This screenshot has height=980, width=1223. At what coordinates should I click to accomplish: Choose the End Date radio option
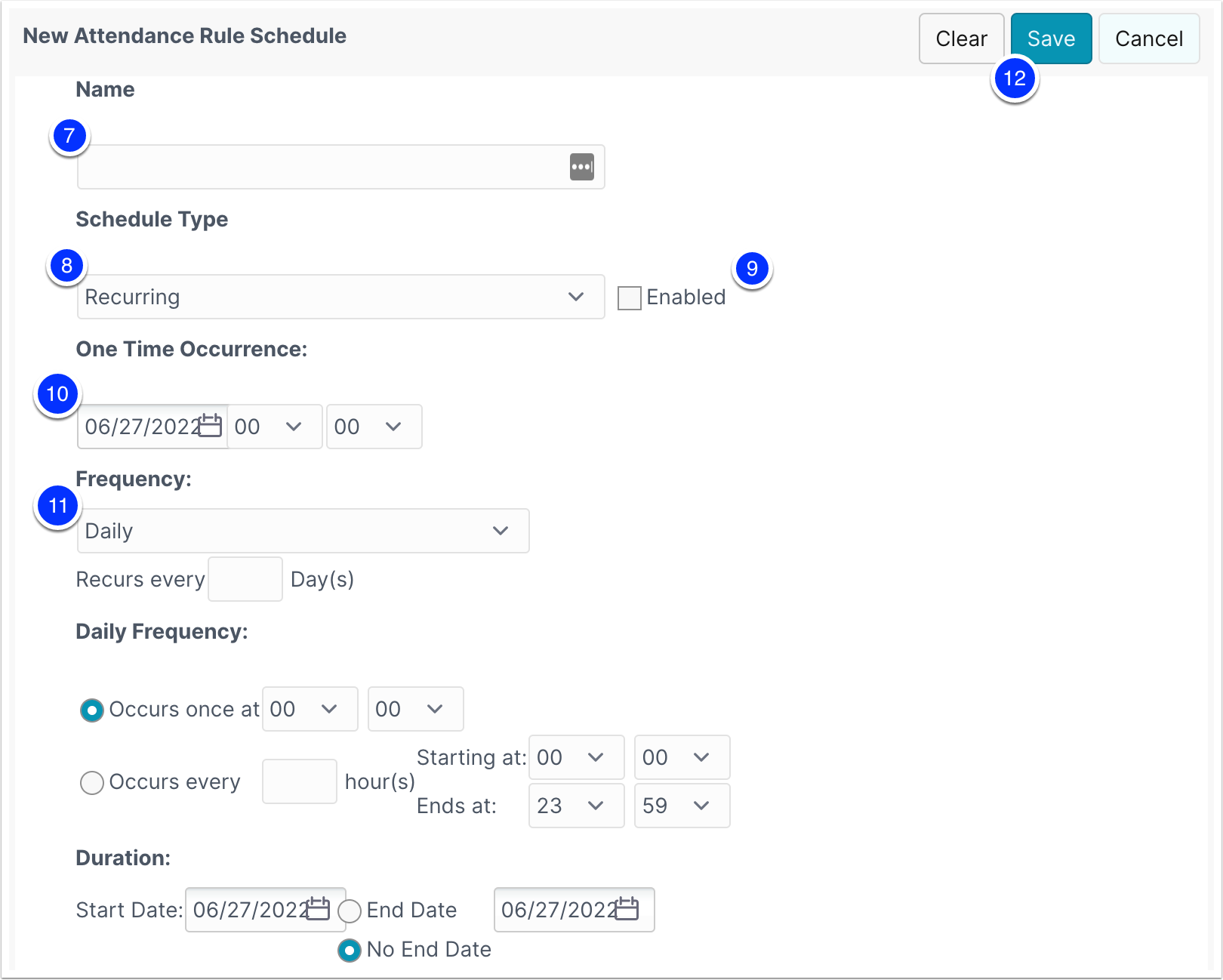(x=350, y=911)
